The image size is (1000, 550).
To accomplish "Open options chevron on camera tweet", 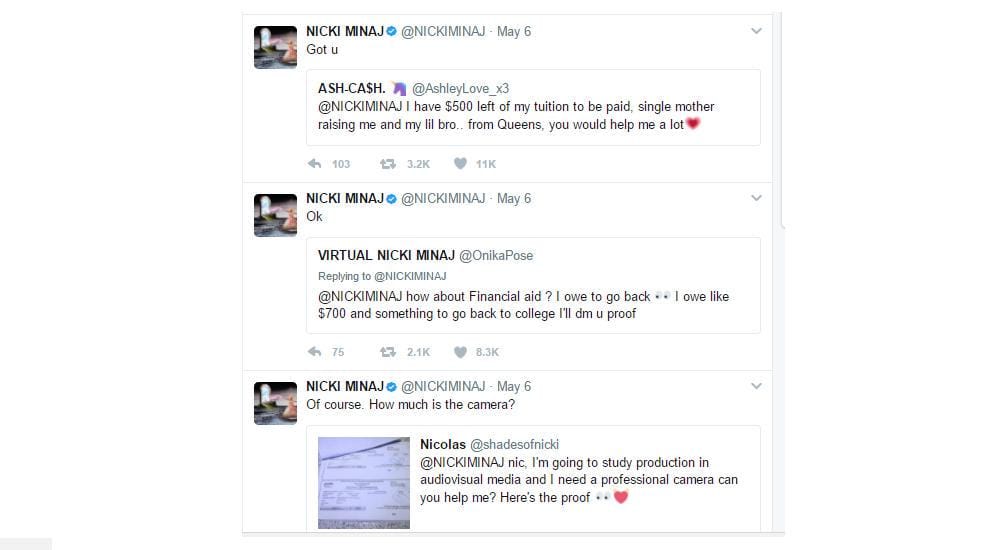I will [x=757, y=386].
